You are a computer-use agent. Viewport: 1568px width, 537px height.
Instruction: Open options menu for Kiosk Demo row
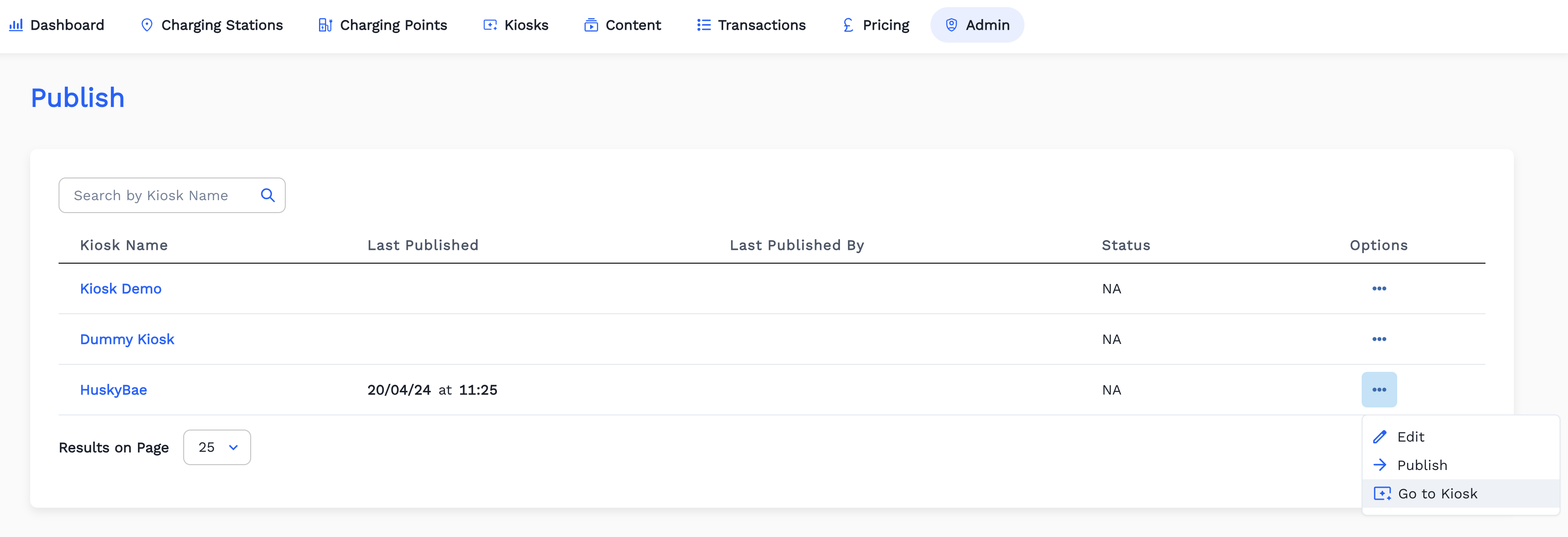1379,288
